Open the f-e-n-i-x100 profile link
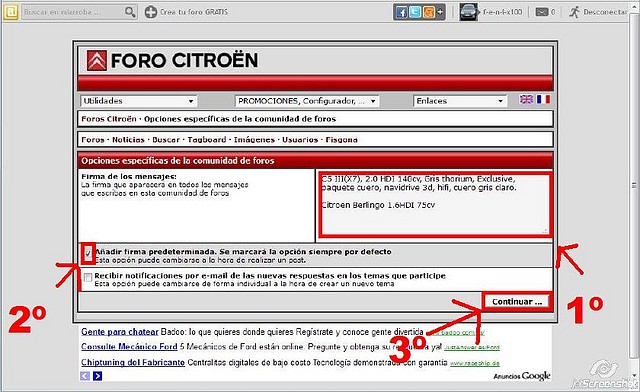The image size is (640, 392). click(x=502, y=12)
